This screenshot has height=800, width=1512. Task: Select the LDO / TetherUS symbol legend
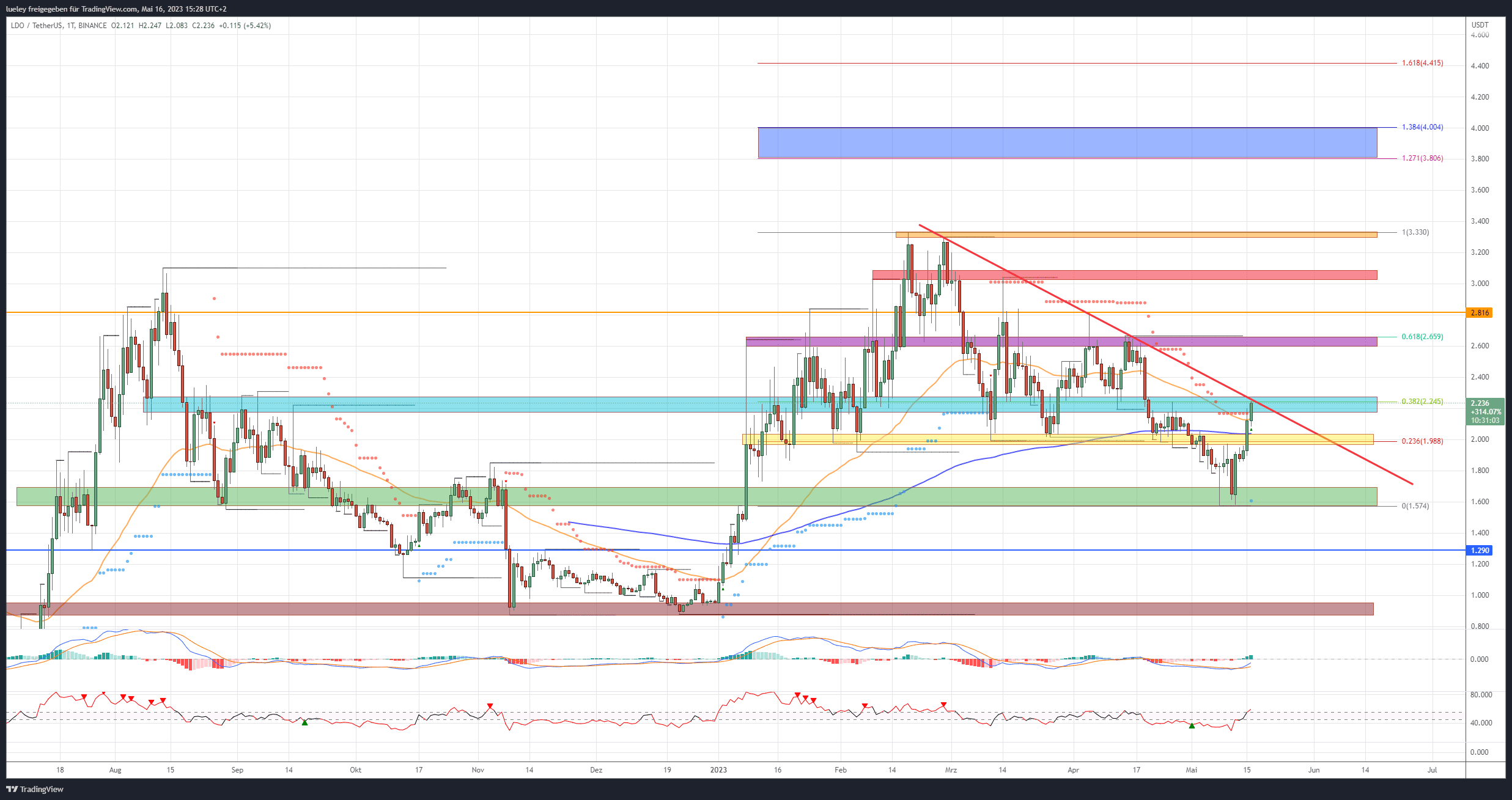(x=59, y=26)
